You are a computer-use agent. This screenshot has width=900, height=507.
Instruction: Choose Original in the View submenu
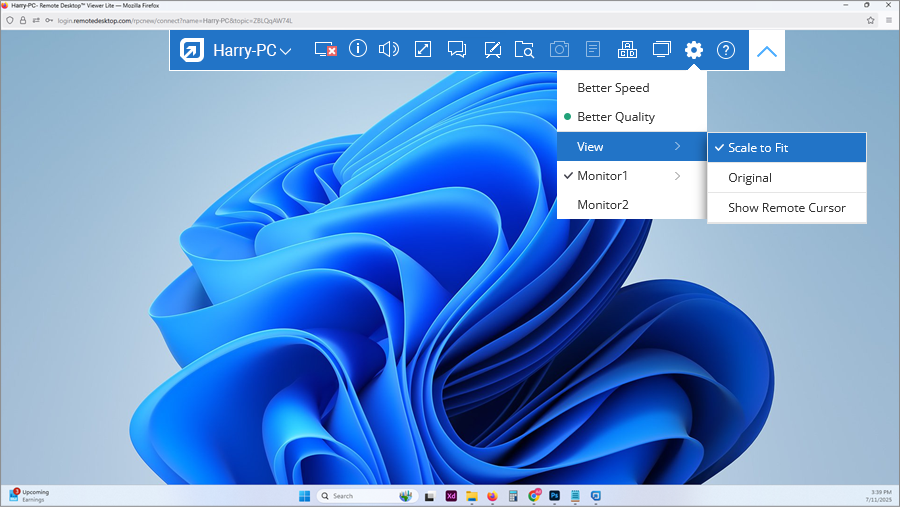click(750, 178)
